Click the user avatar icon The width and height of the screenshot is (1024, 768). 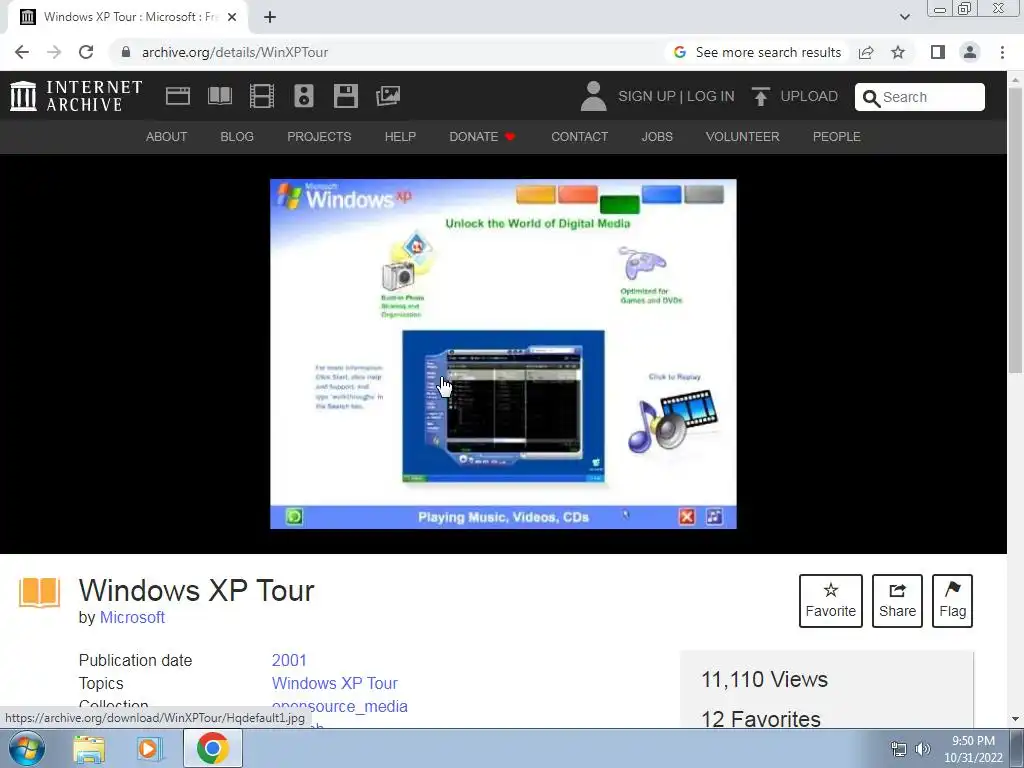[x=593, y=96]
